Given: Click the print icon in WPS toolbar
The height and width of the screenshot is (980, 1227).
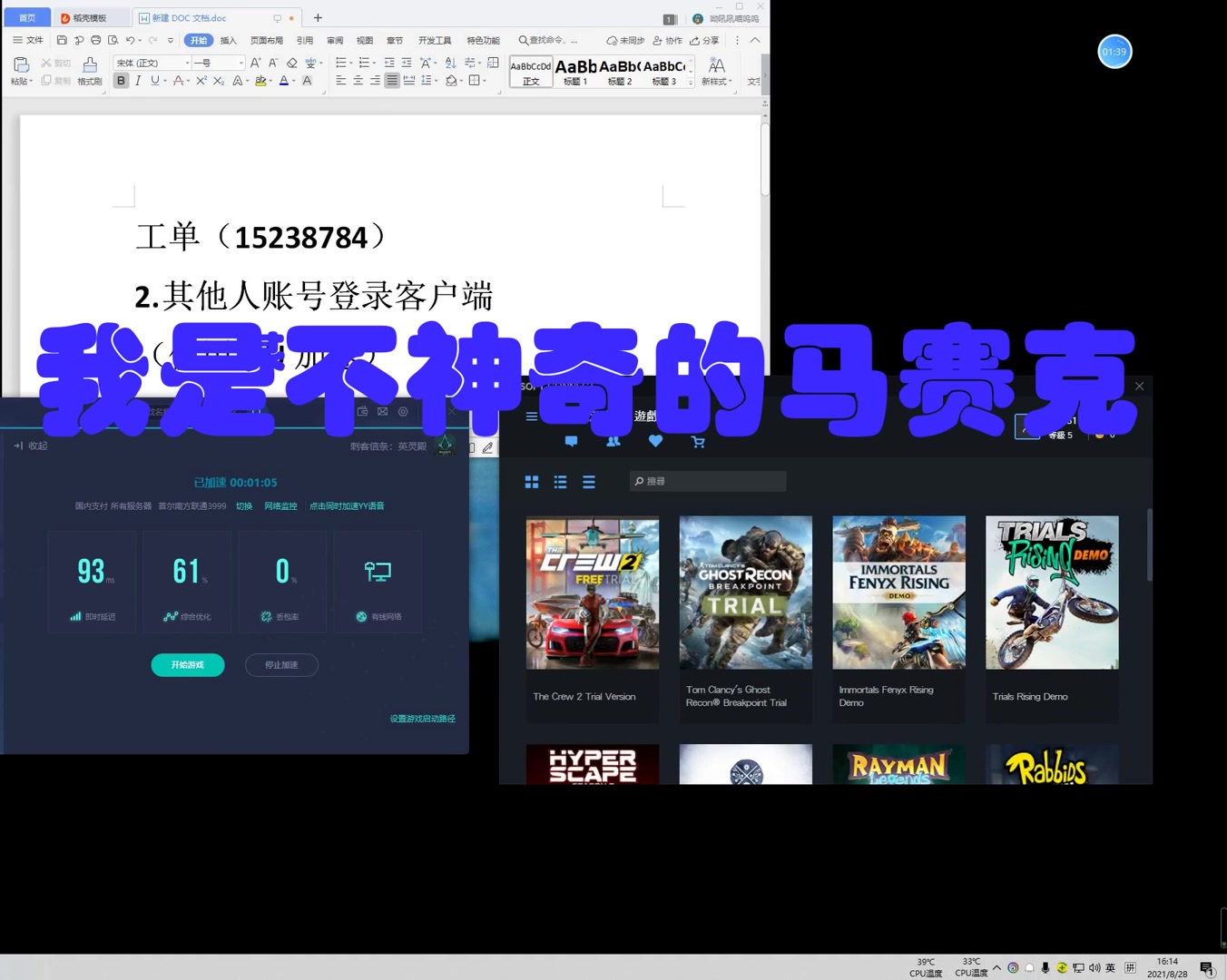Looking at the screenshot, I should tap(96, 40).
